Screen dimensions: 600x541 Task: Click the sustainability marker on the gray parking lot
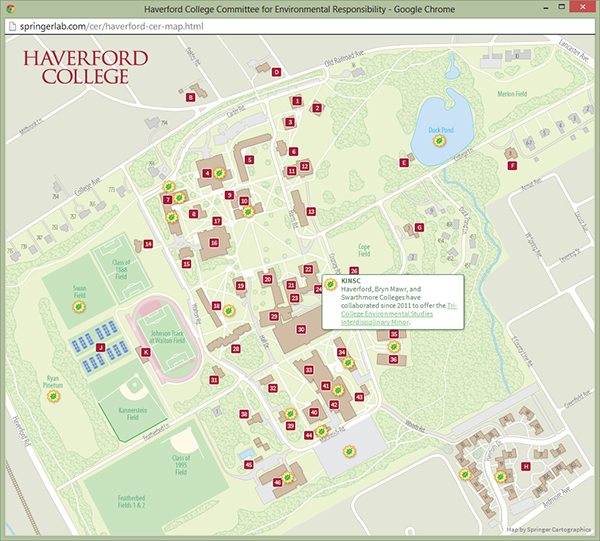[x=349, y=451]
